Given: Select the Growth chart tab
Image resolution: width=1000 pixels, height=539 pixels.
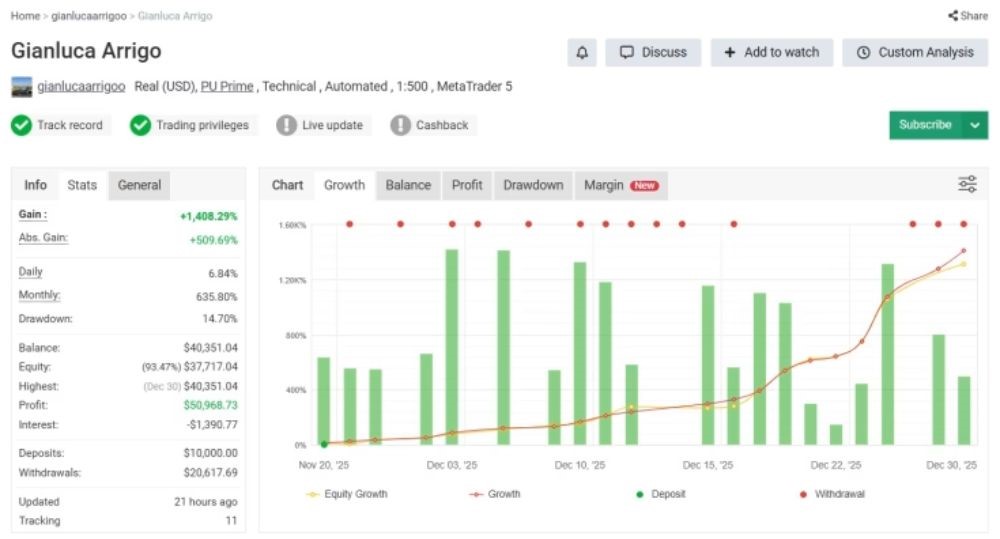Looking at the screenshot, I should (344, 185).
